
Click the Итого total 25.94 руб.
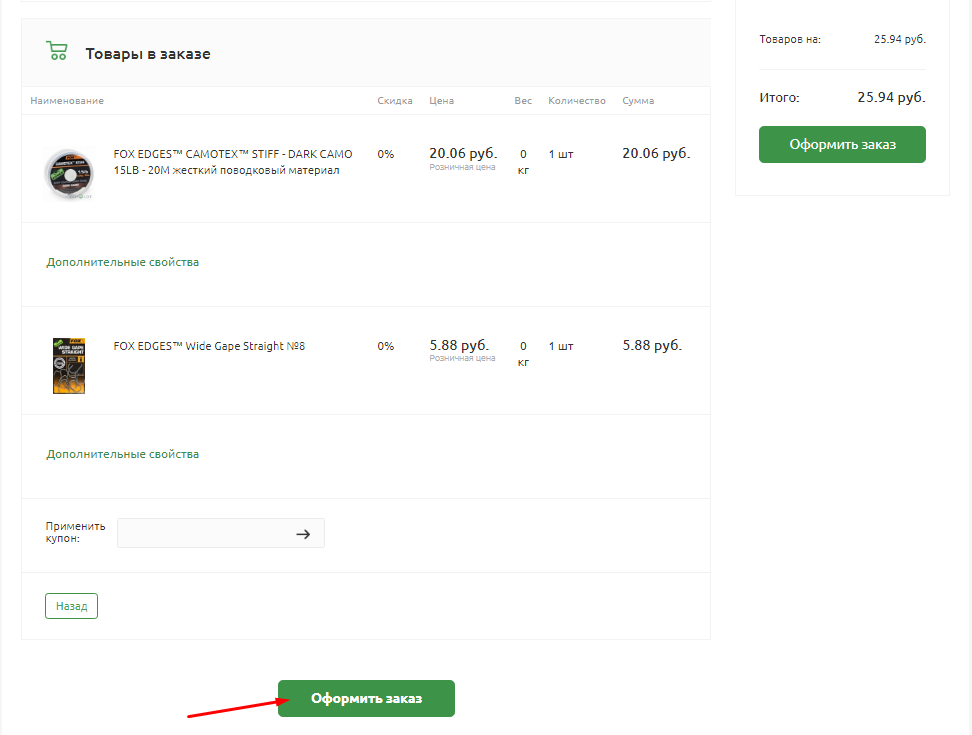pyautogui.click(x=891, y=97)
